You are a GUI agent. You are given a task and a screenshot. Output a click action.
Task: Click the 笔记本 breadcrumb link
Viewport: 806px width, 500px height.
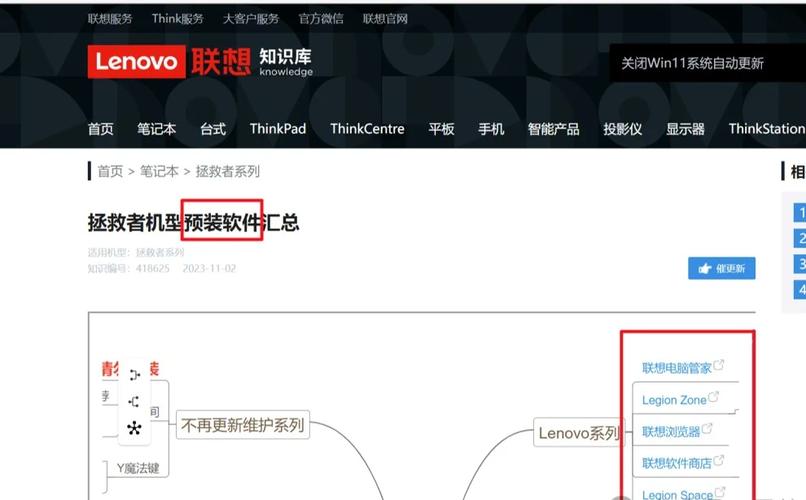(159, 171)
